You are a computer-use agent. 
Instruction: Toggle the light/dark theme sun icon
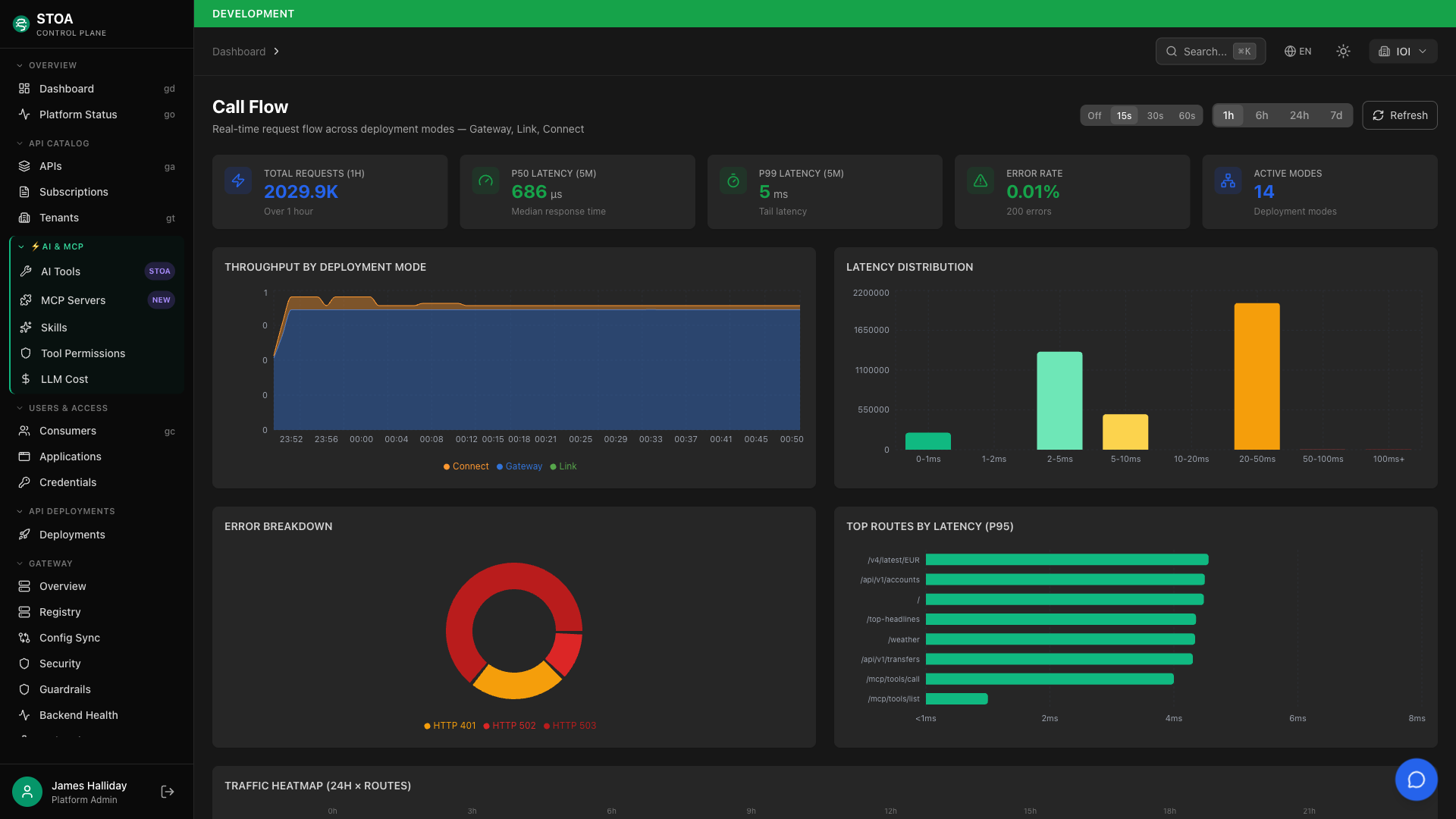coord(1343,52)
